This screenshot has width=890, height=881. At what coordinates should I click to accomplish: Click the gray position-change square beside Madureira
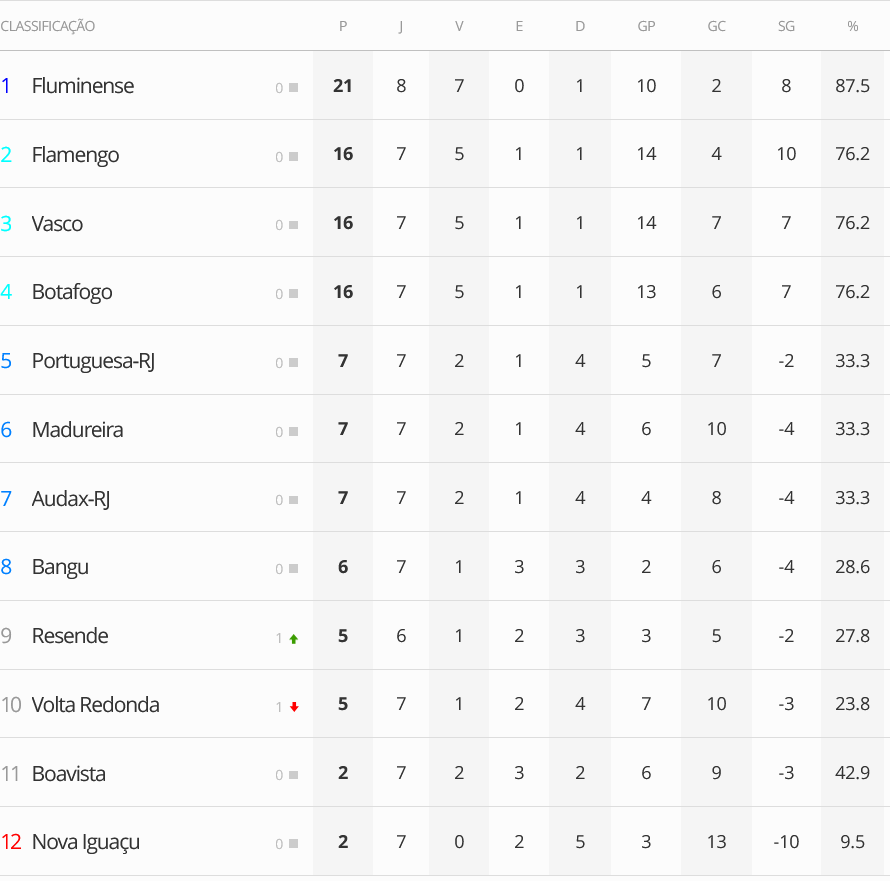tap(293, 432)
